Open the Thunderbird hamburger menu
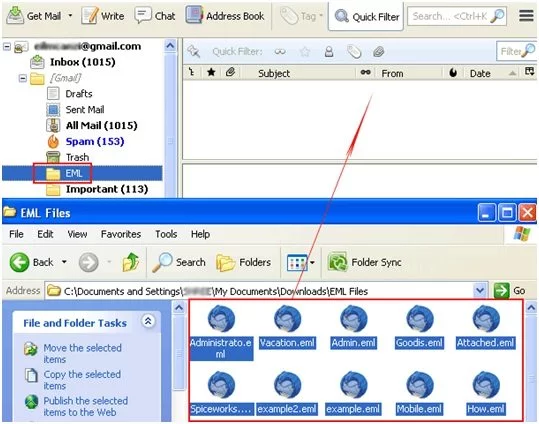 [x=526, y=16]
